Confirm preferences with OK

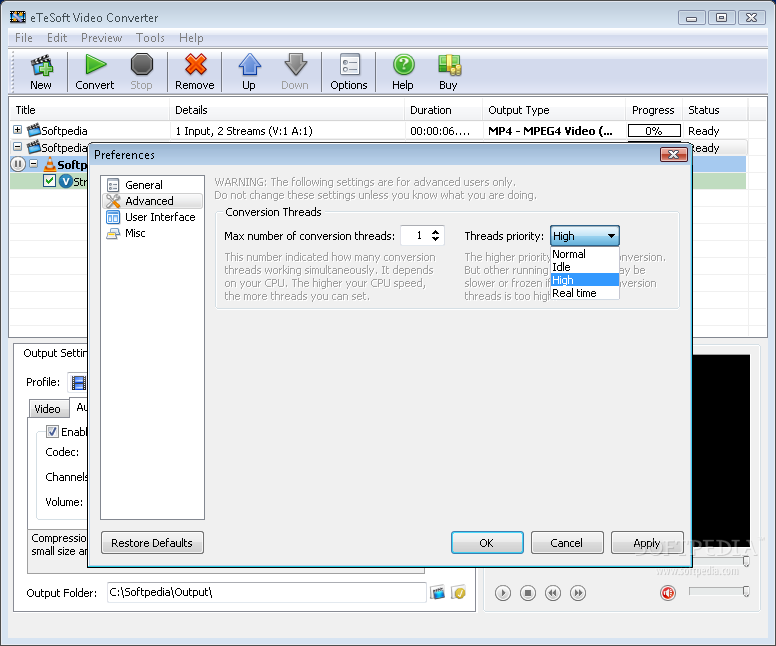point(487,543)
